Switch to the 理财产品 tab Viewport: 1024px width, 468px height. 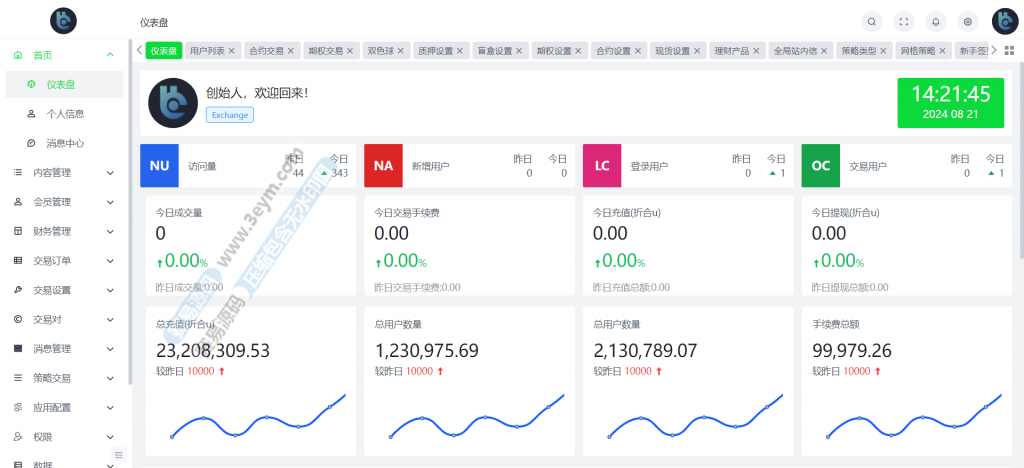[731, 51]
